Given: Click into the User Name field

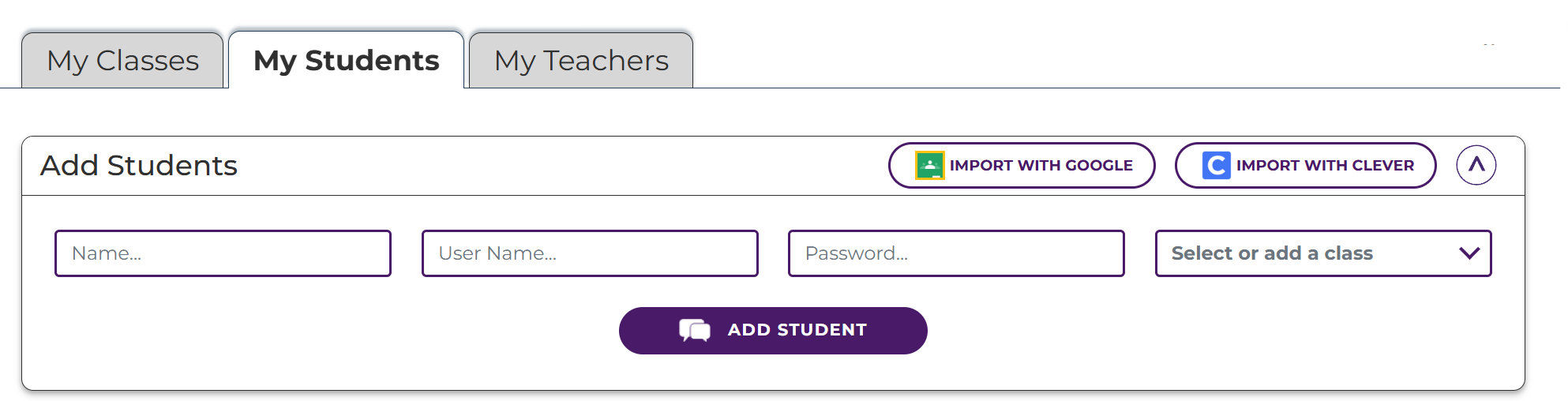Looking at the screenshot, I should point(590,253).
